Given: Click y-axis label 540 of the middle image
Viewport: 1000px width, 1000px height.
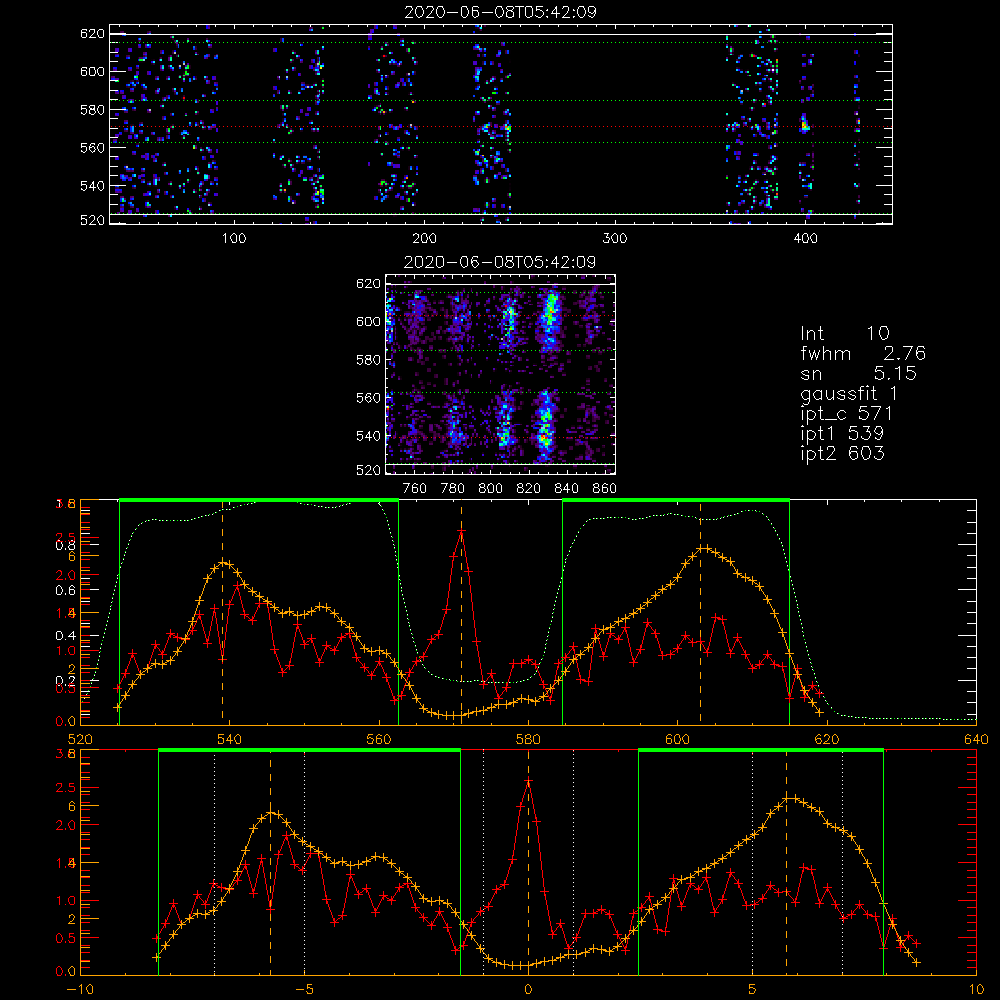Looking at the screenshot, I should pyautogui.click(x=369, y=436).
